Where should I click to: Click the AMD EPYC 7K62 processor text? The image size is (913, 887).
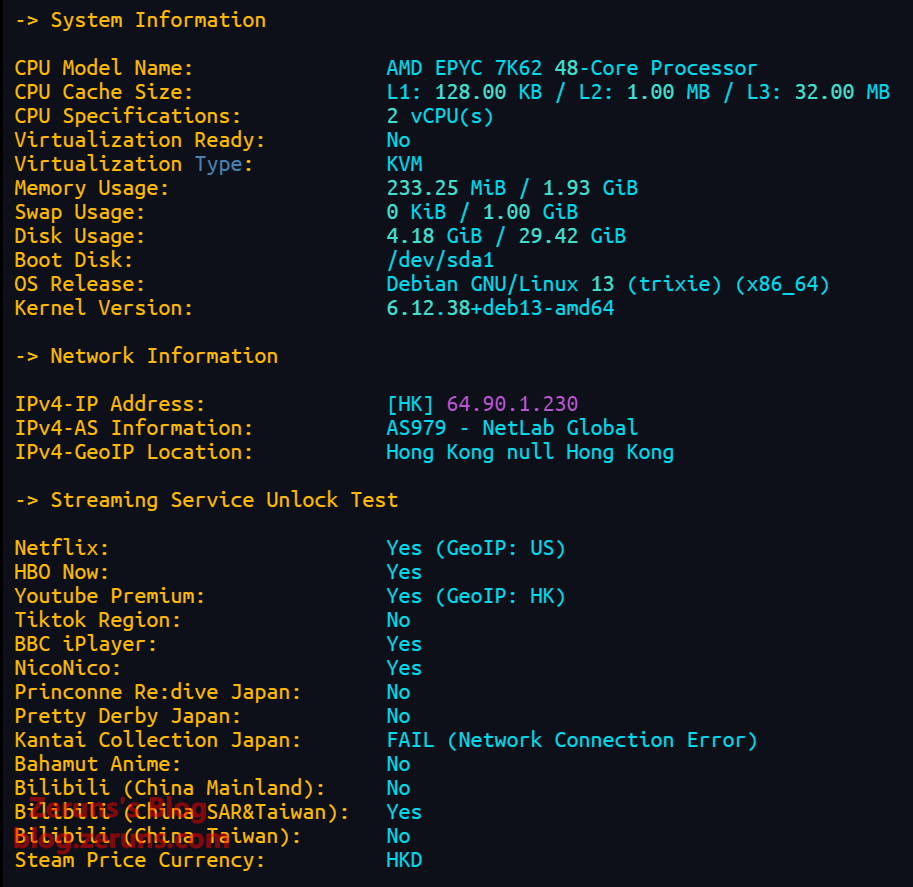pyautogui.click(x=572, y=68)
